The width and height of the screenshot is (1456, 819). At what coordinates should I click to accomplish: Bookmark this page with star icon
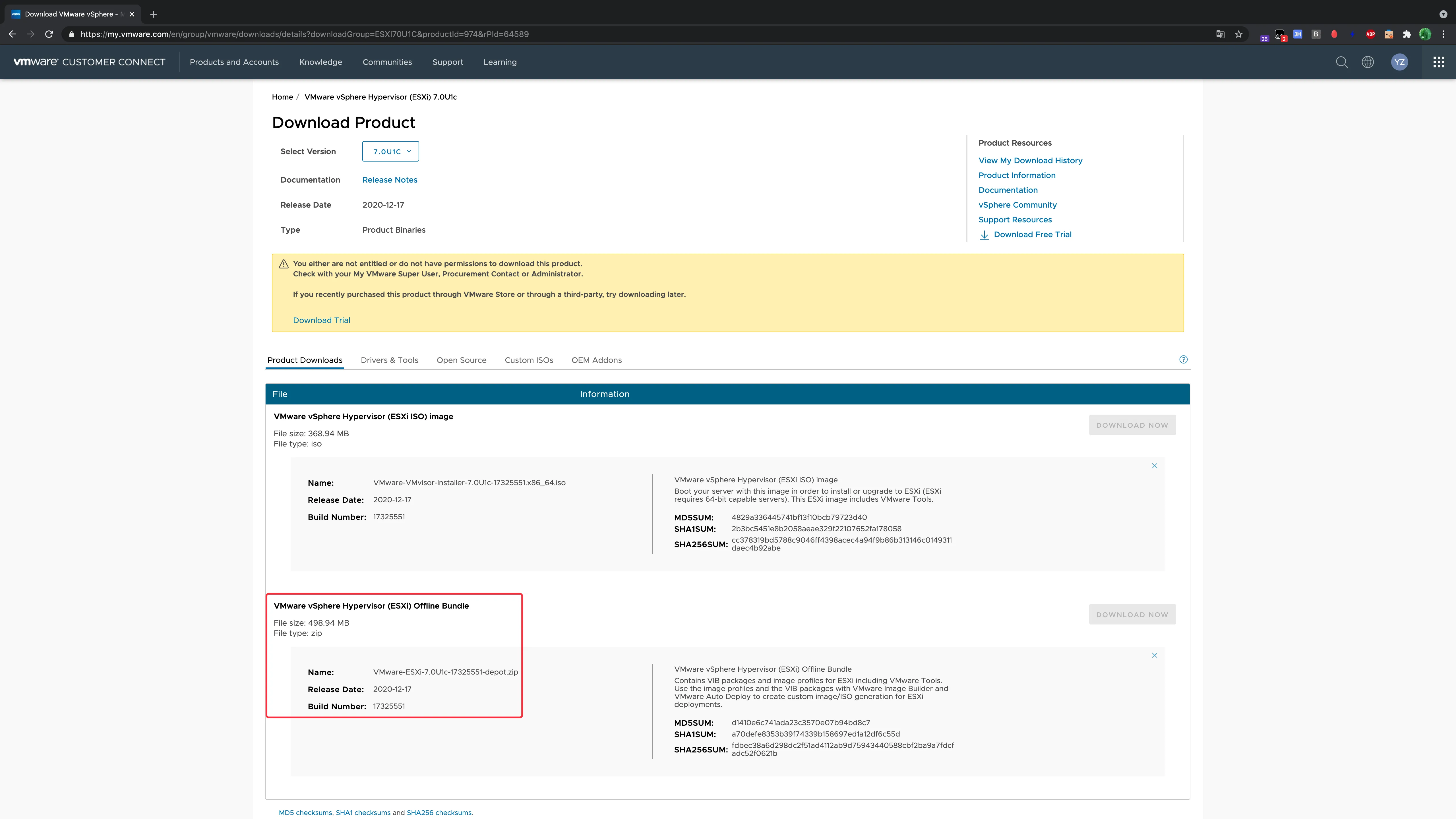(x=1238, y=34)
